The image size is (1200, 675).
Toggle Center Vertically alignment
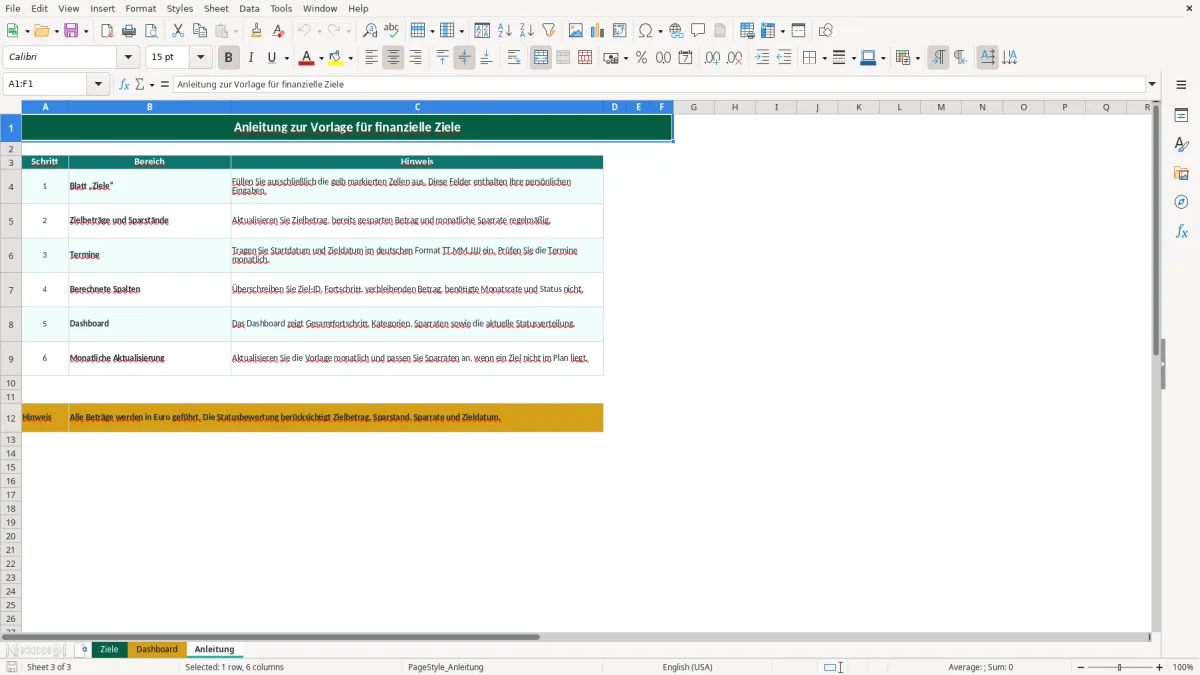pos(464,58)
